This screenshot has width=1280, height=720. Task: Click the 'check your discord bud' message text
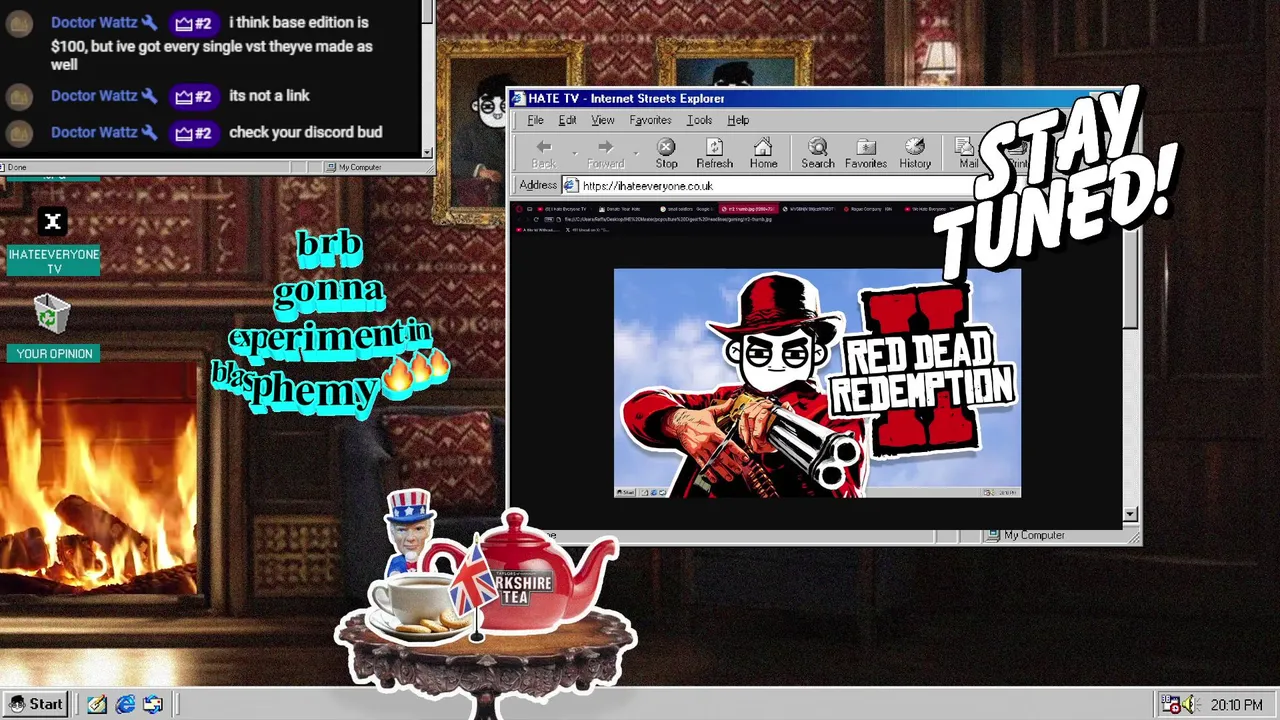[305, 132]
